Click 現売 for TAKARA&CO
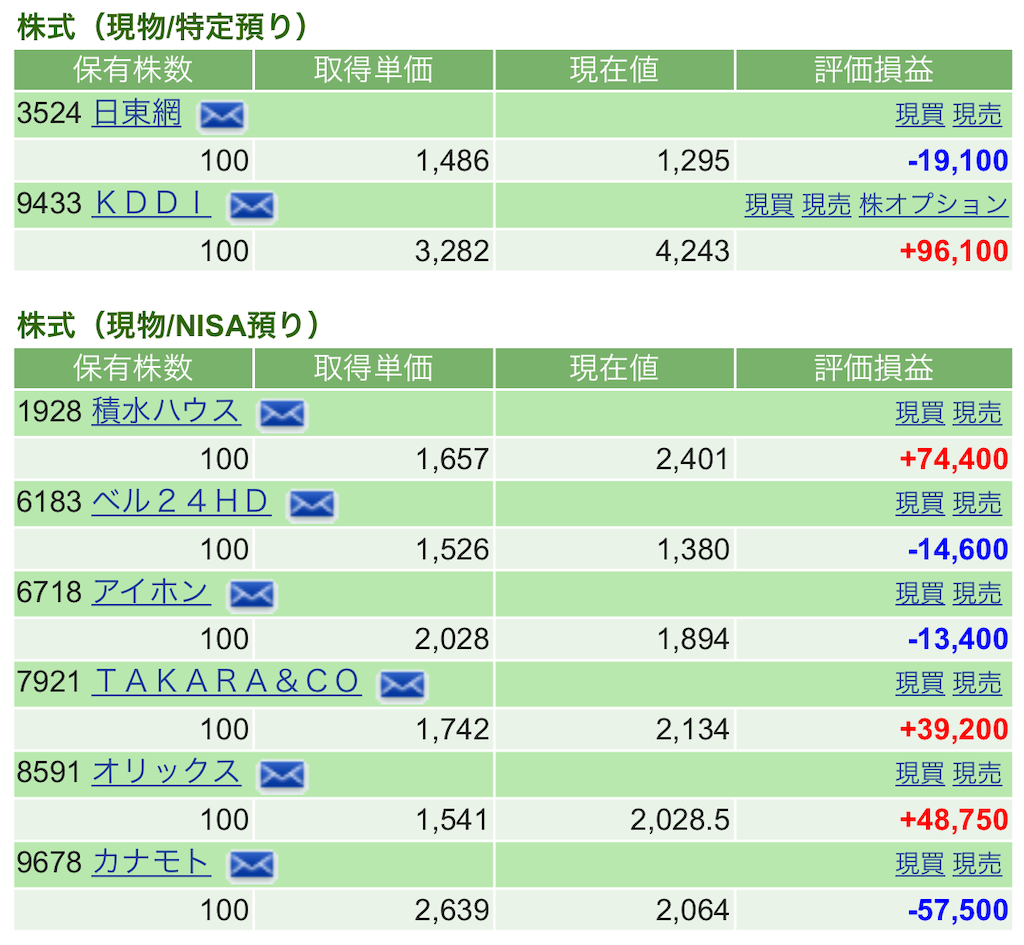 pos(977,684)
